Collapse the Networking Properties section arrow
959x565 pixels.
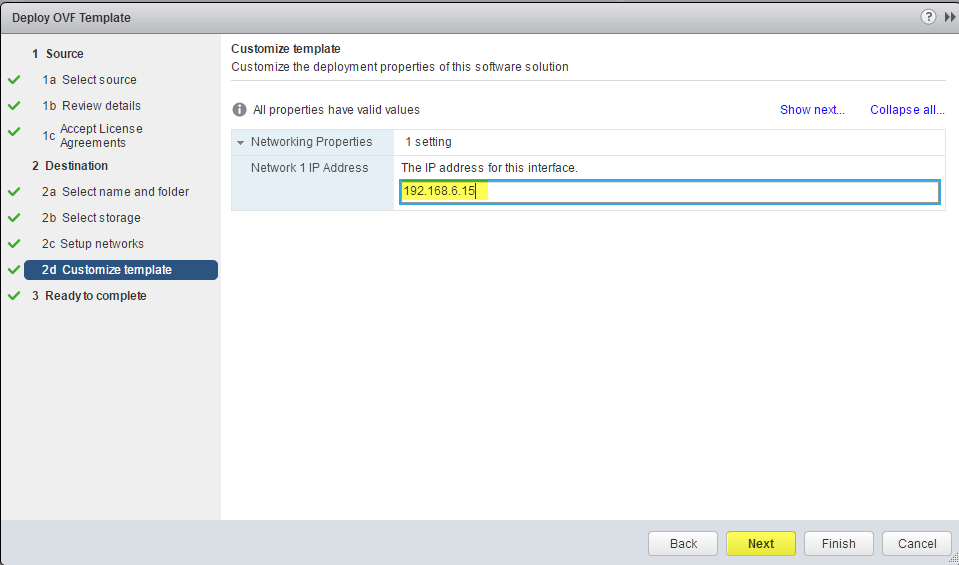(240, 142)
